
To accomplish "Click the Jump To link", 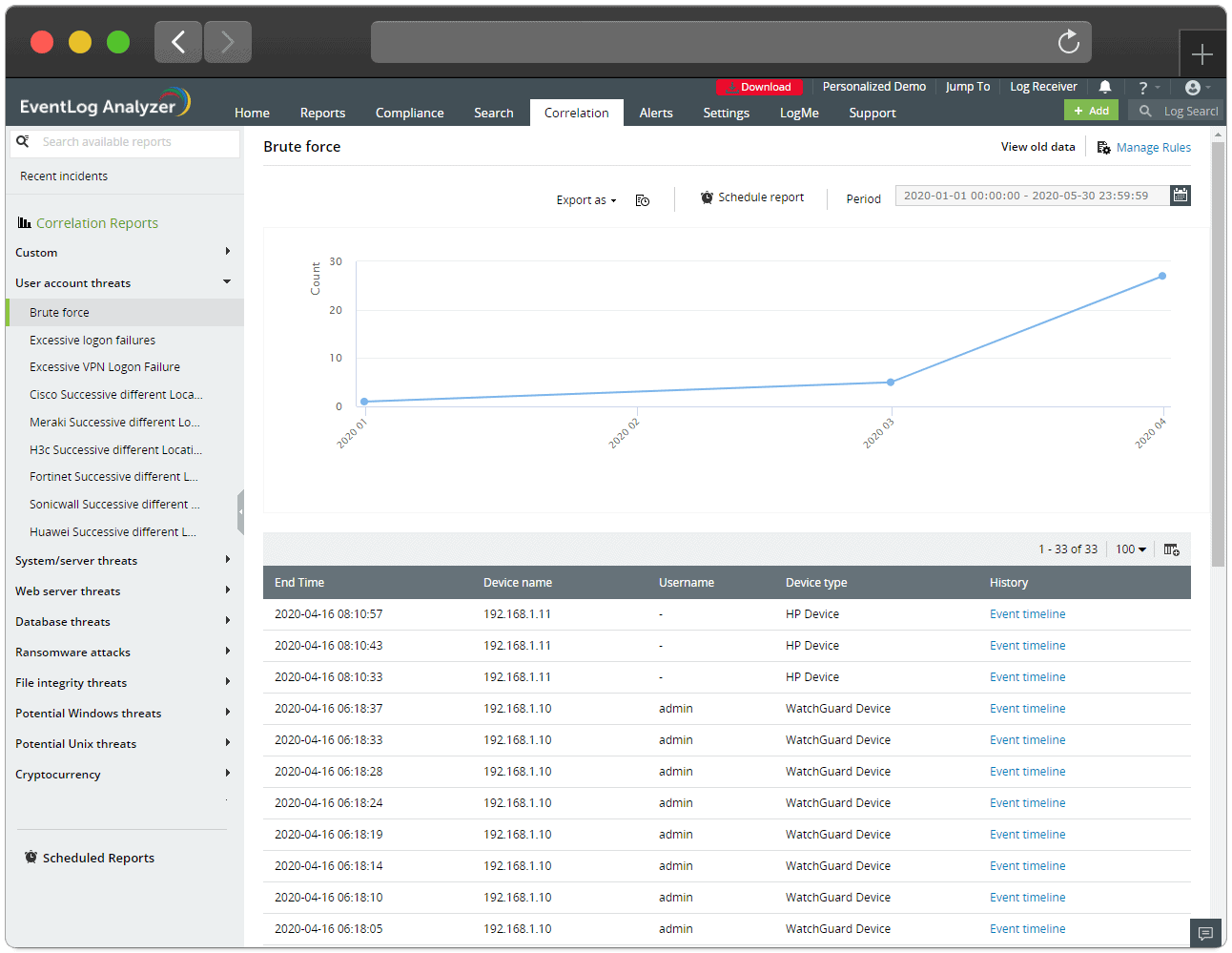I will 968,87.
